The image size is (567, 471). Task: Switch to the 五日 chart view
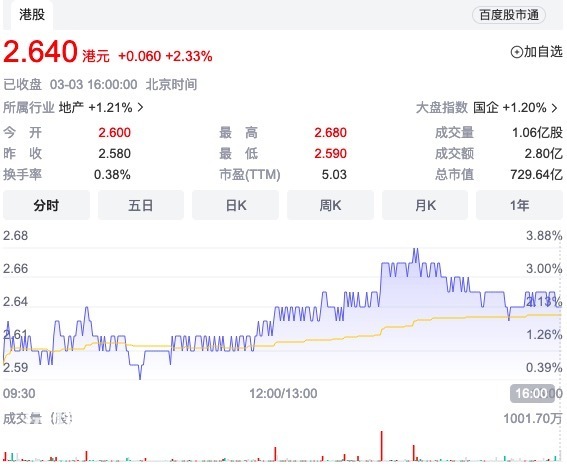coord(141,205)
